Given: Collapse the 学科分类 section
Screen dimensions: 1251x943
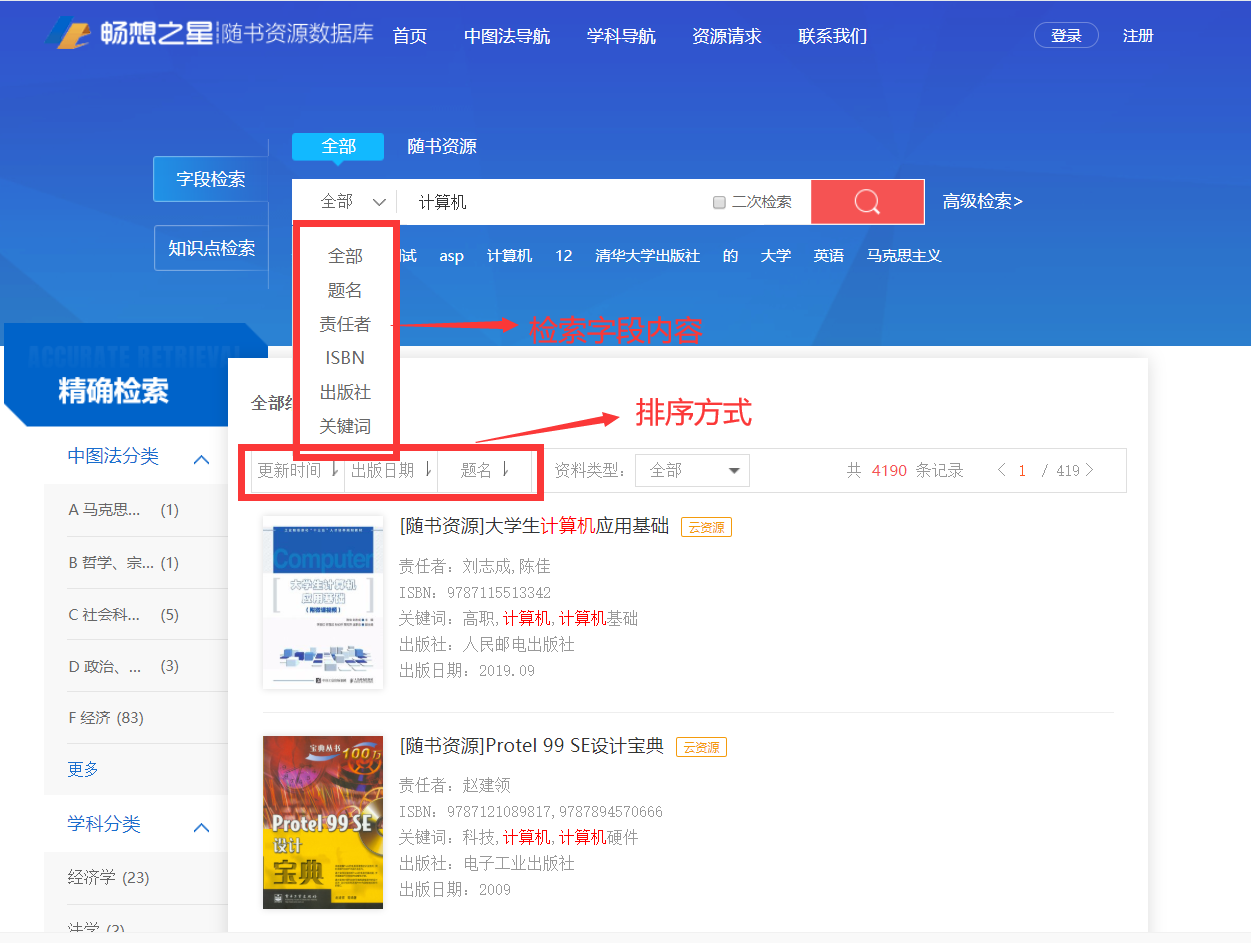Looking at the screenshot, I should point(201,827).
